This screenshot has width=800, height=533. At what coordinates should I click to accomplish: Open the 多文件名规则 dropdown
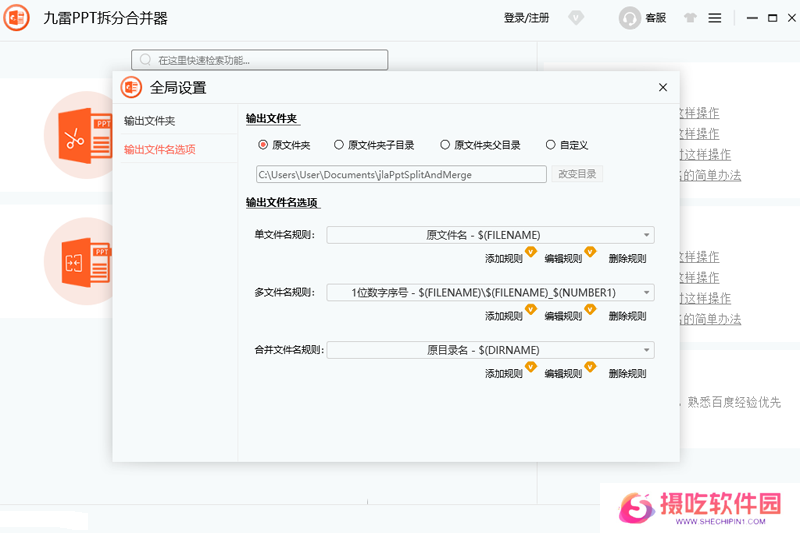(647, 293)
